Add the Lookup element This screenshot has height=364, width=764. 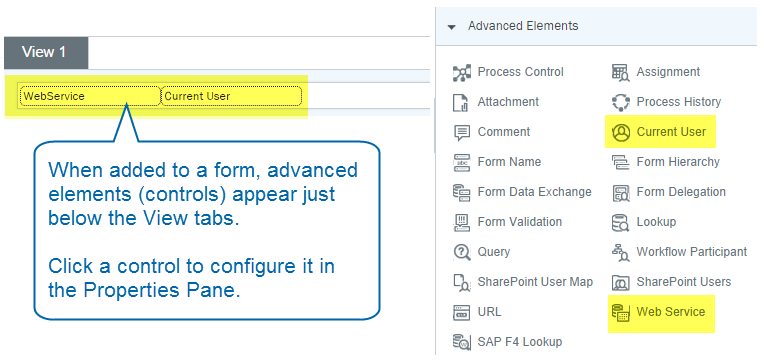pos(644,222)
